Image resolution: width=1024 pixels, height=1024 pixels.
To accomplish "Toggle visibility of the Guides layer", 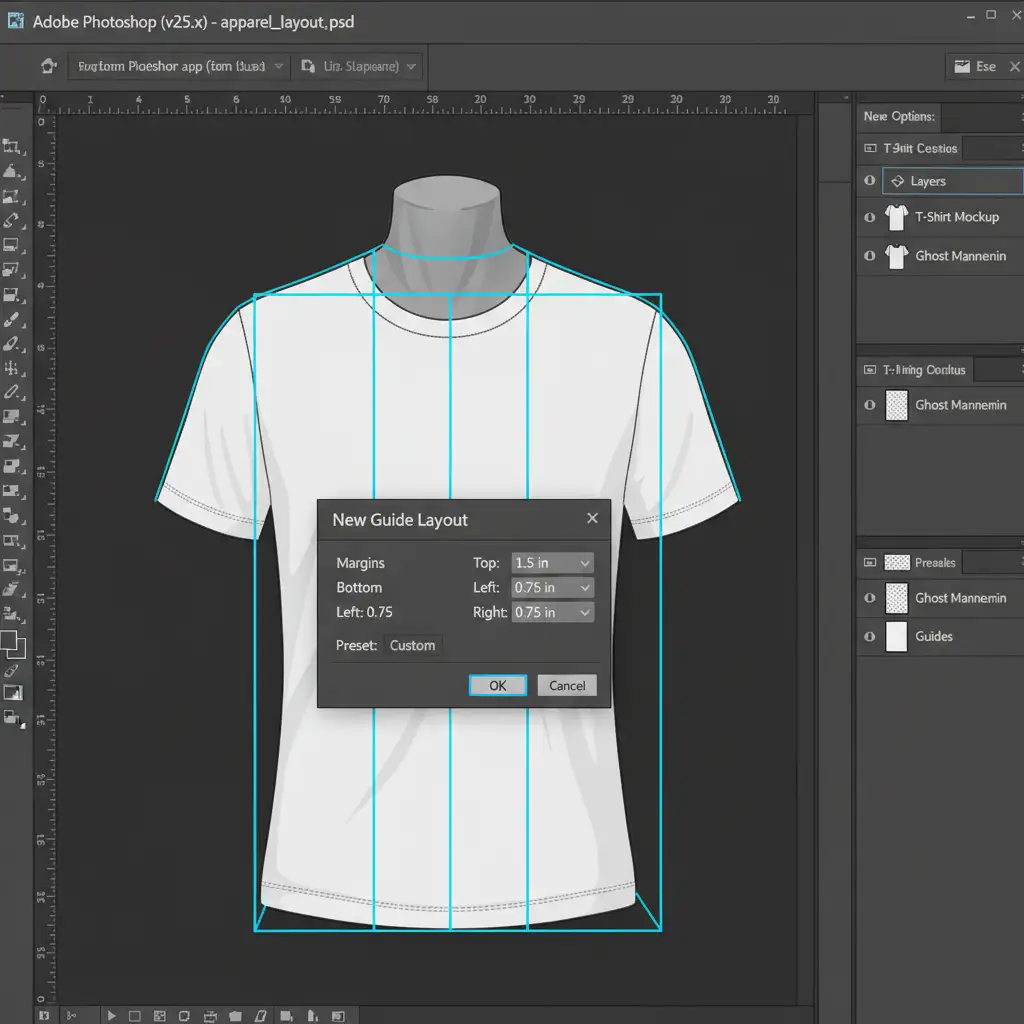I will 869,636.
